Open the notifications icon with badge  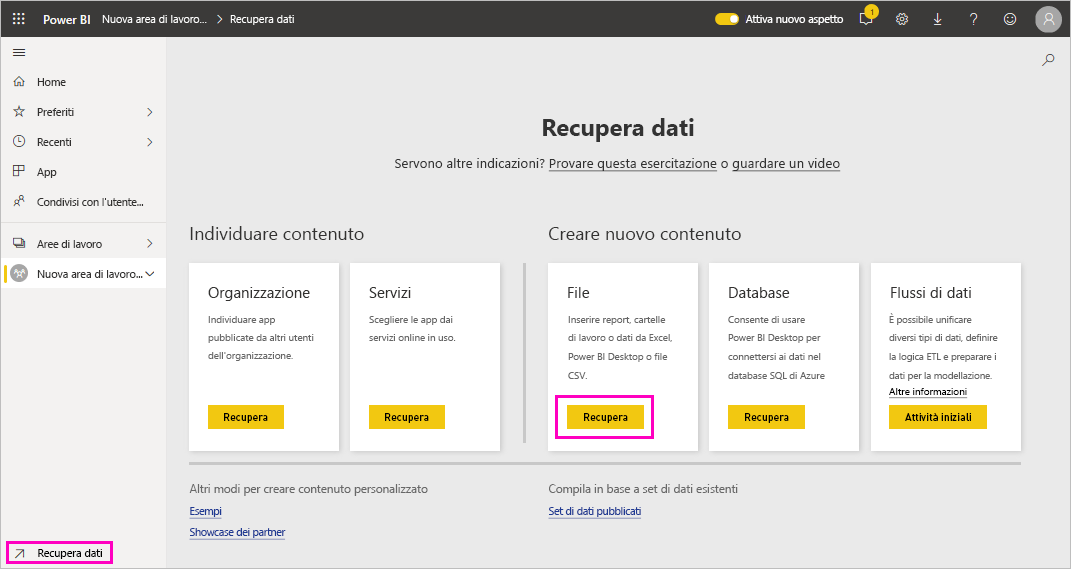(867, 18)
